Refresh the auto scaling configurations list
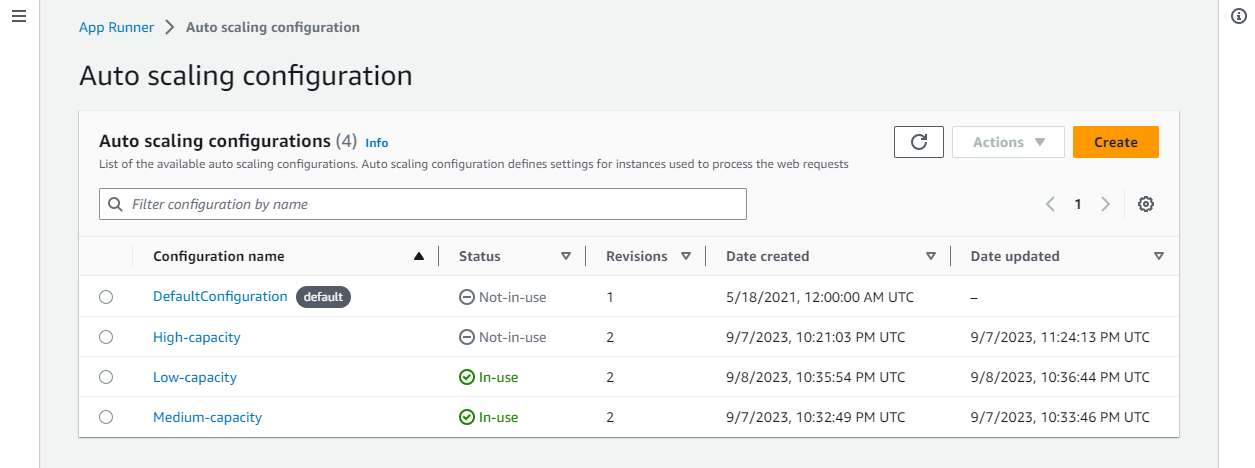The height and width of the screenshot is (468, 1255). click(919, 142)
